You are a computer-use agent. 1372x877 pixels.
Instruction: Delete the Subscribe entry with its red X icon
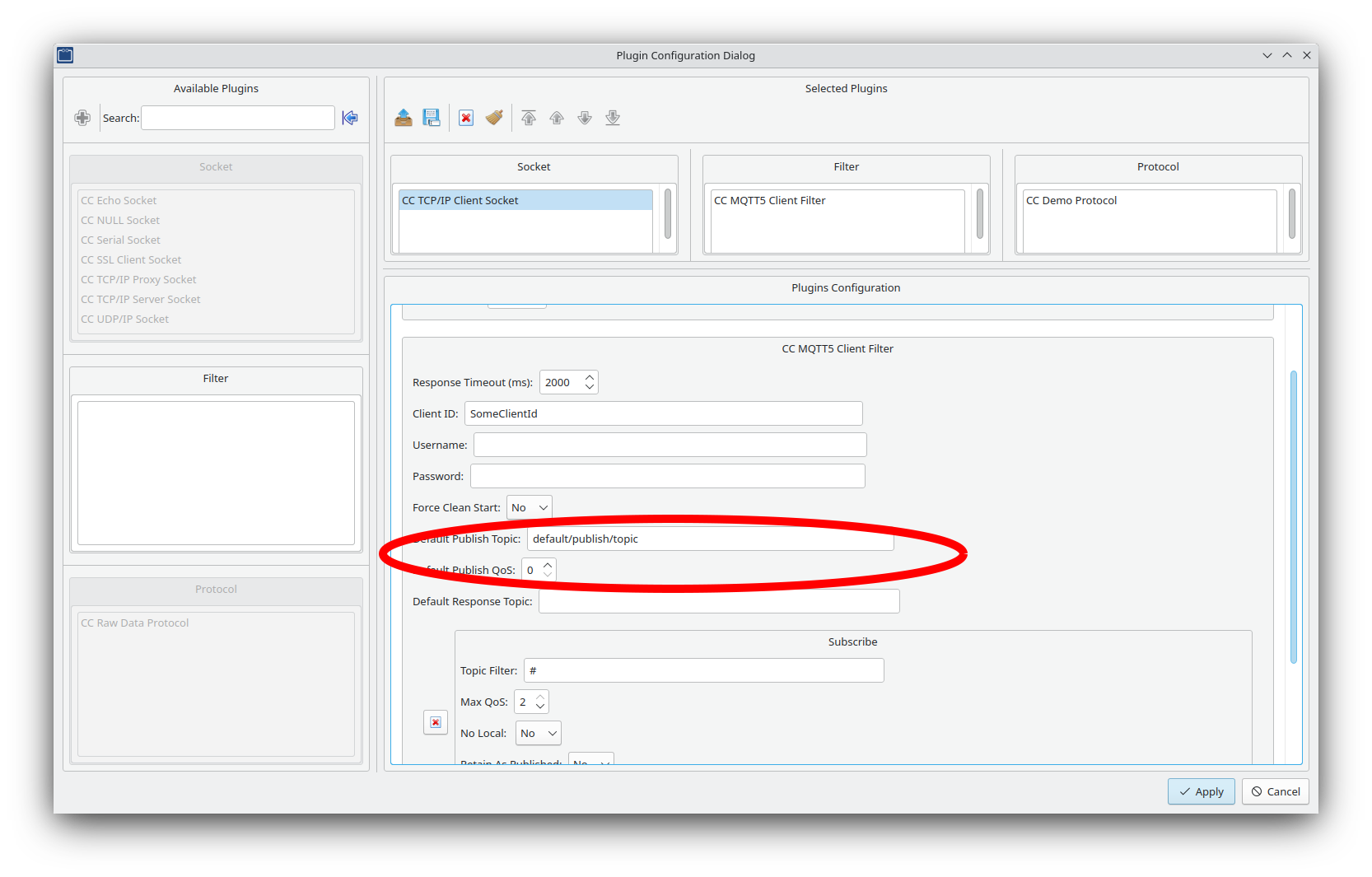(436, 722)
